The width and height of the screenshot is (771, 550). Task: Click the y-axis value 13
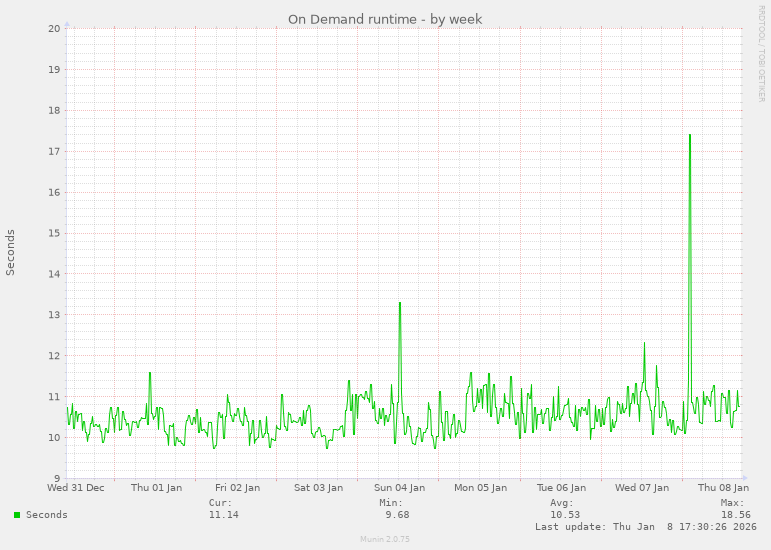click(x=54, y=315)
